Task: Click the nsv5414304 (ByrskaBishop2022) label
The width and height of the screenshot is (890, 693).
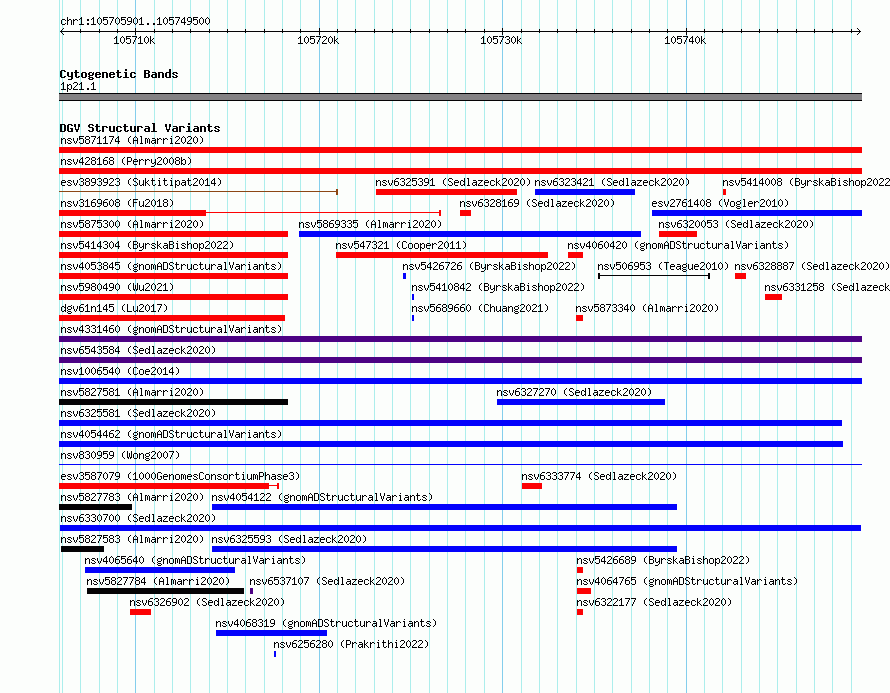Action: point(147,245)
